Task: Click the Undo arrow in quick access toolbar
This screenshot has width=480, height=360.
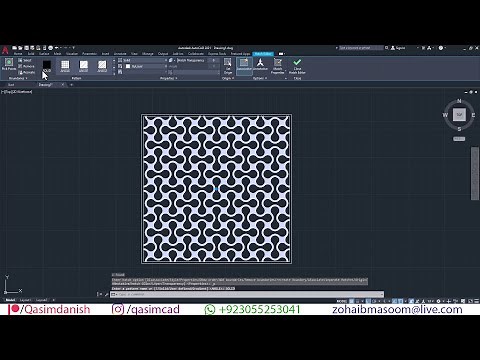Action: click(57, 48)
